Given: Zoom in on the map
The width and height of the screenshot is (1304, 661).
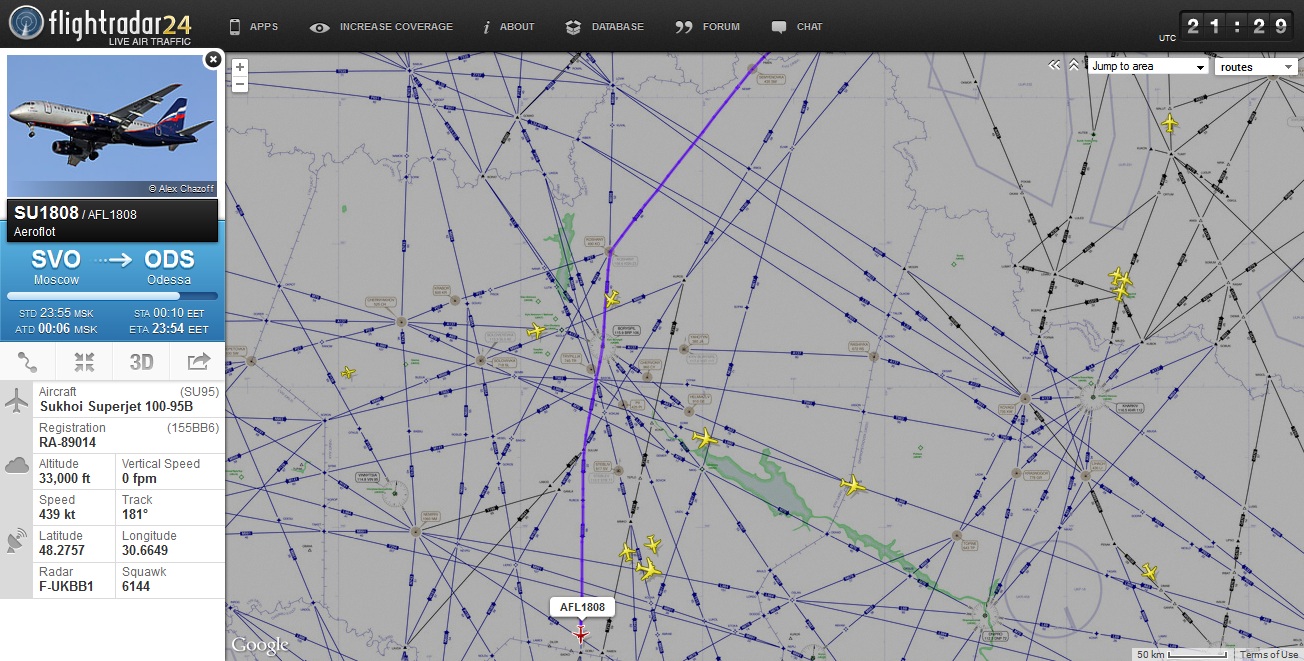Looking at the screenshot, I should pos(240,67).
